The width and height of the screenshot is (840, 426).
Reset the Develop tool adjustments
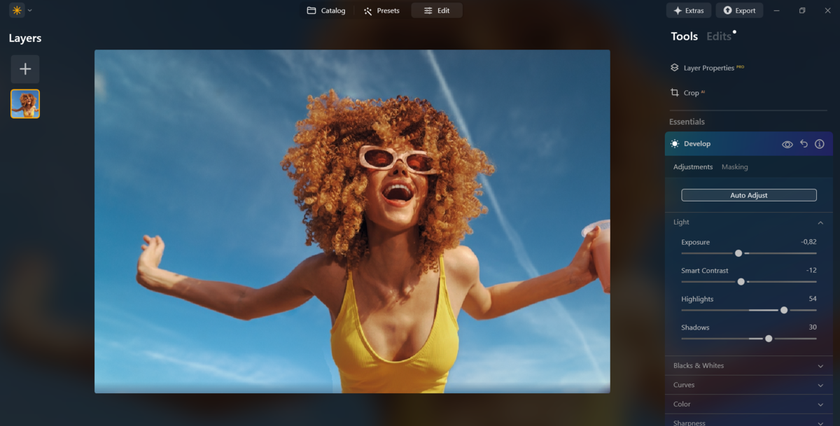coord(804,144)
